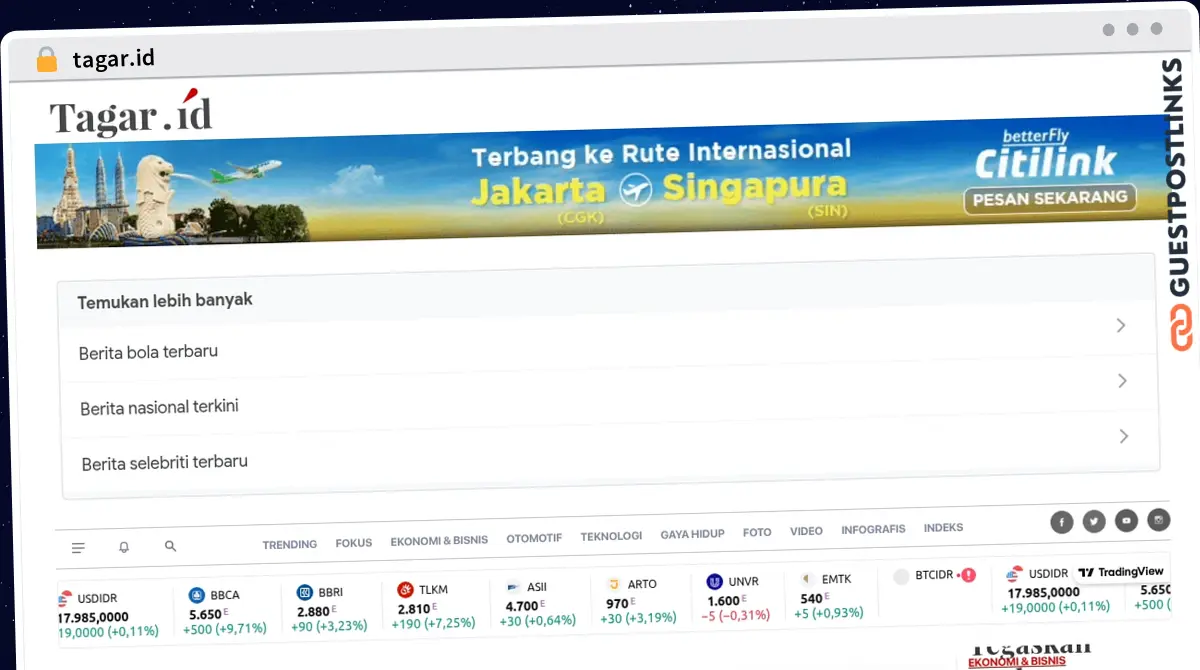
Task: Click the ARTO ticker logo icon
Action: click(613, 584)
